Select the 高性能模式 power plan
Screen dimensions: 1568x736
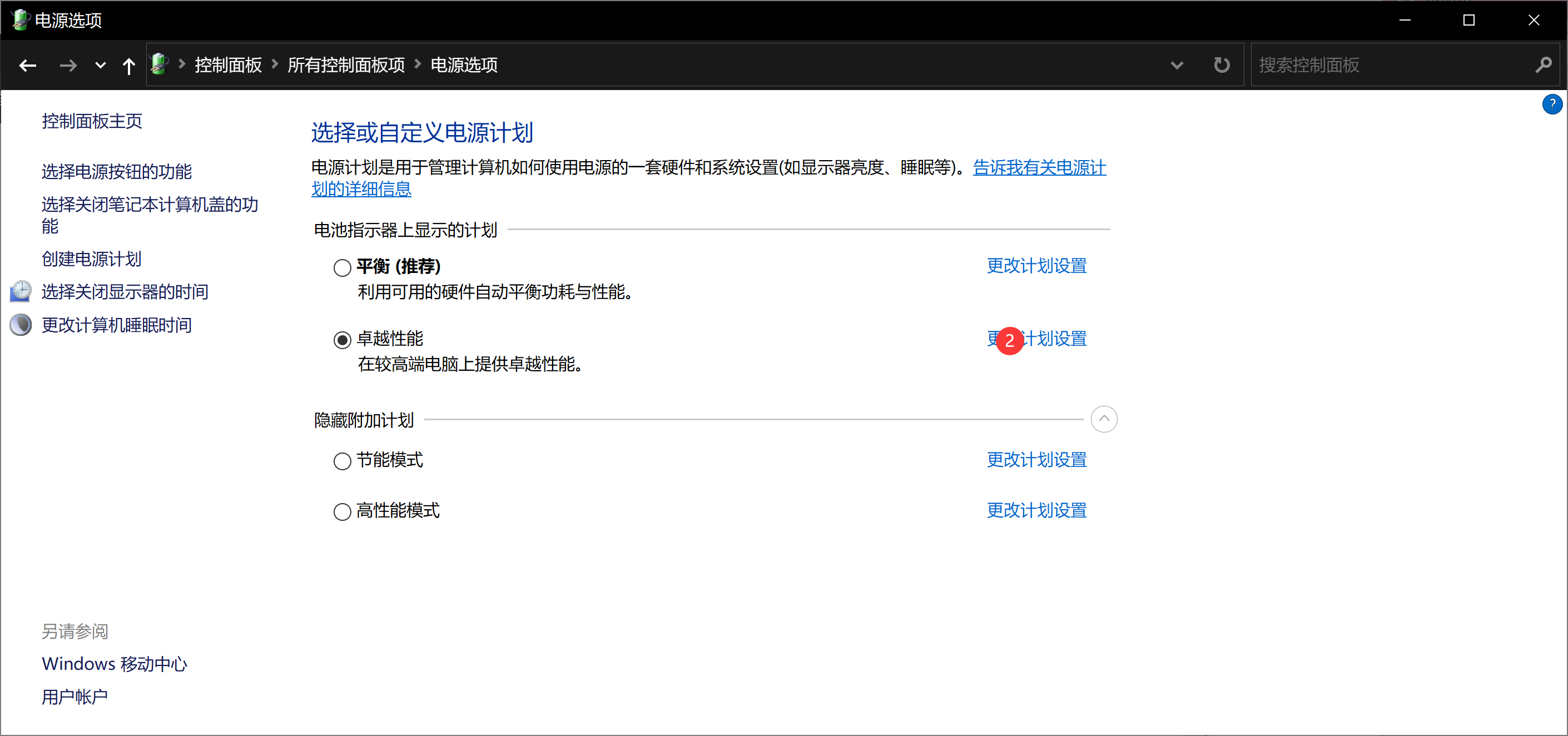click(x=342, y=512)
